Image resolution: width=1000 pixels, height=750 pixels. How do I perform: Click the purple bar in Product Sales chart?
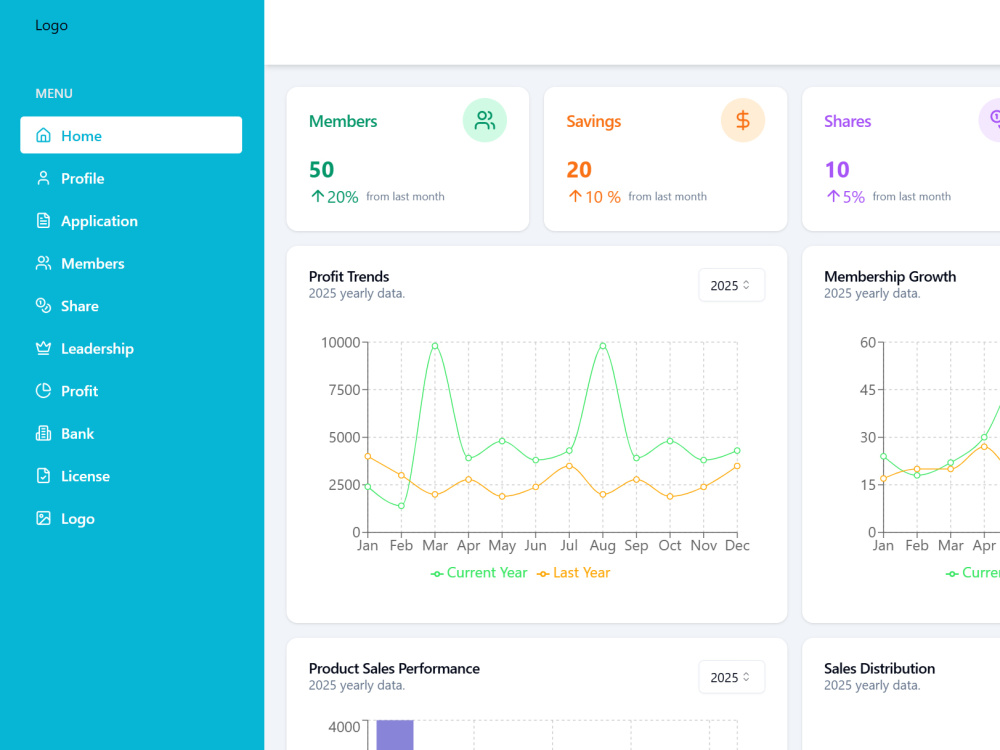tap(395, 735)
